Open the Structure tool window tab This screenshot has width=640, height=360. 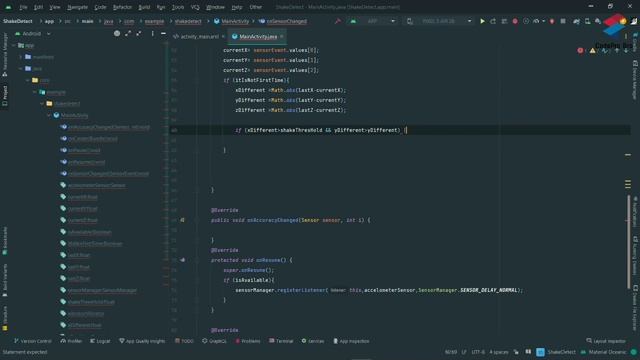click(5, 319)
